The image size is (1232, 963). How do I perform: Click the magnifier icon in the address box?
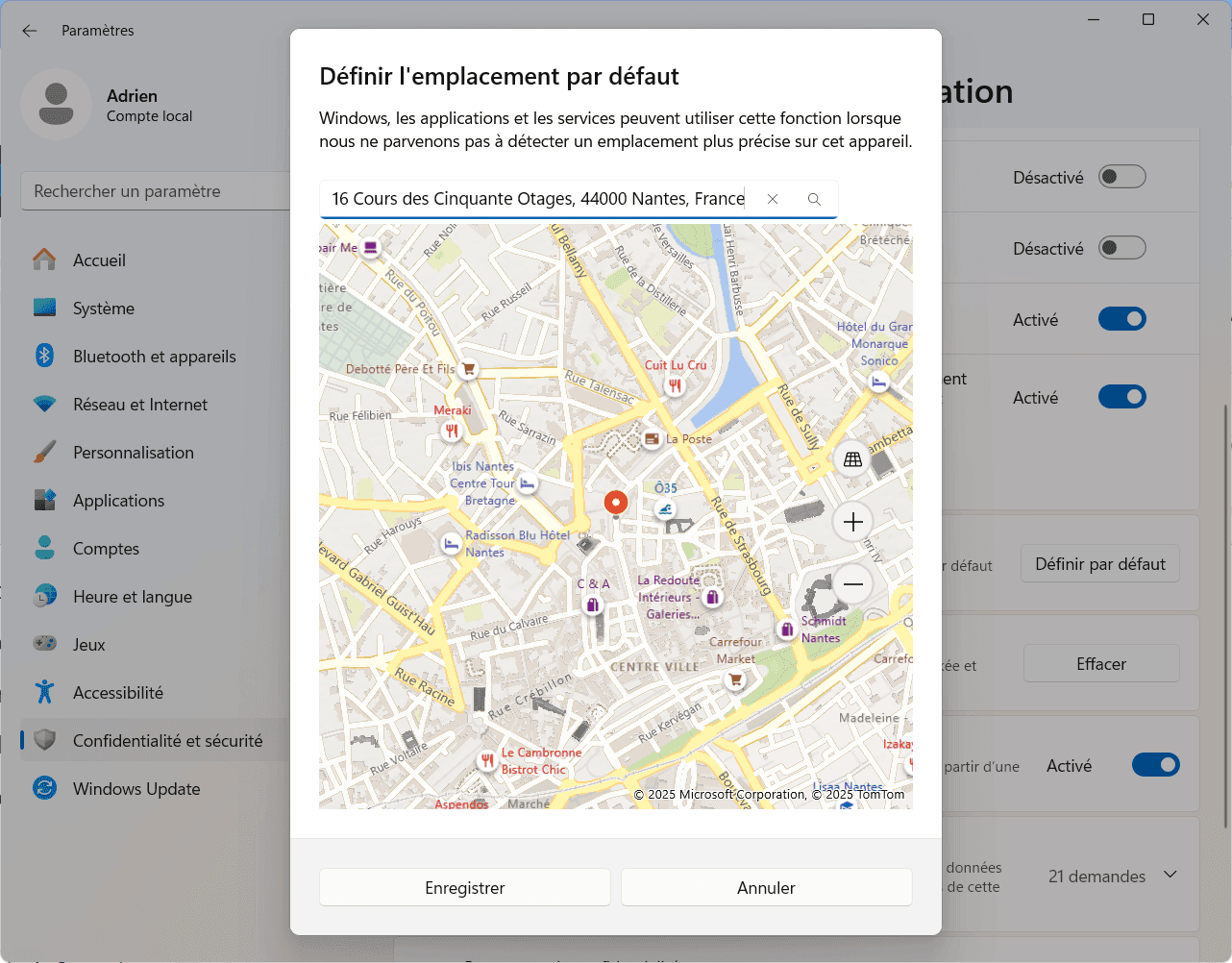click(814, 199)
